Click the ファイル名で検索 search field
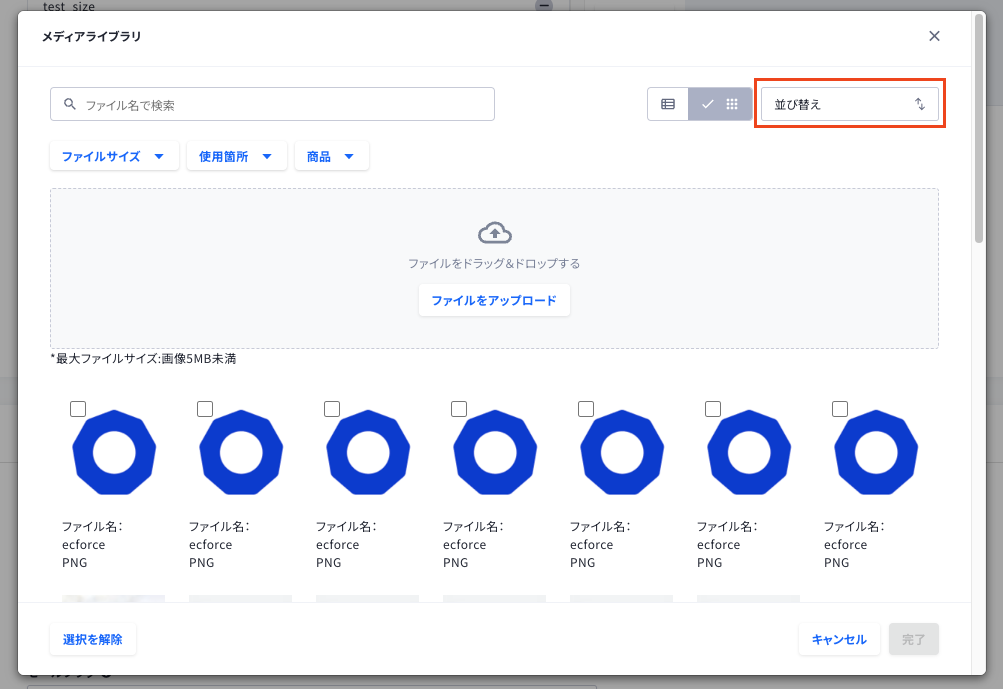The height and width of the screenshot is (689, 1003). click(272, 104)
